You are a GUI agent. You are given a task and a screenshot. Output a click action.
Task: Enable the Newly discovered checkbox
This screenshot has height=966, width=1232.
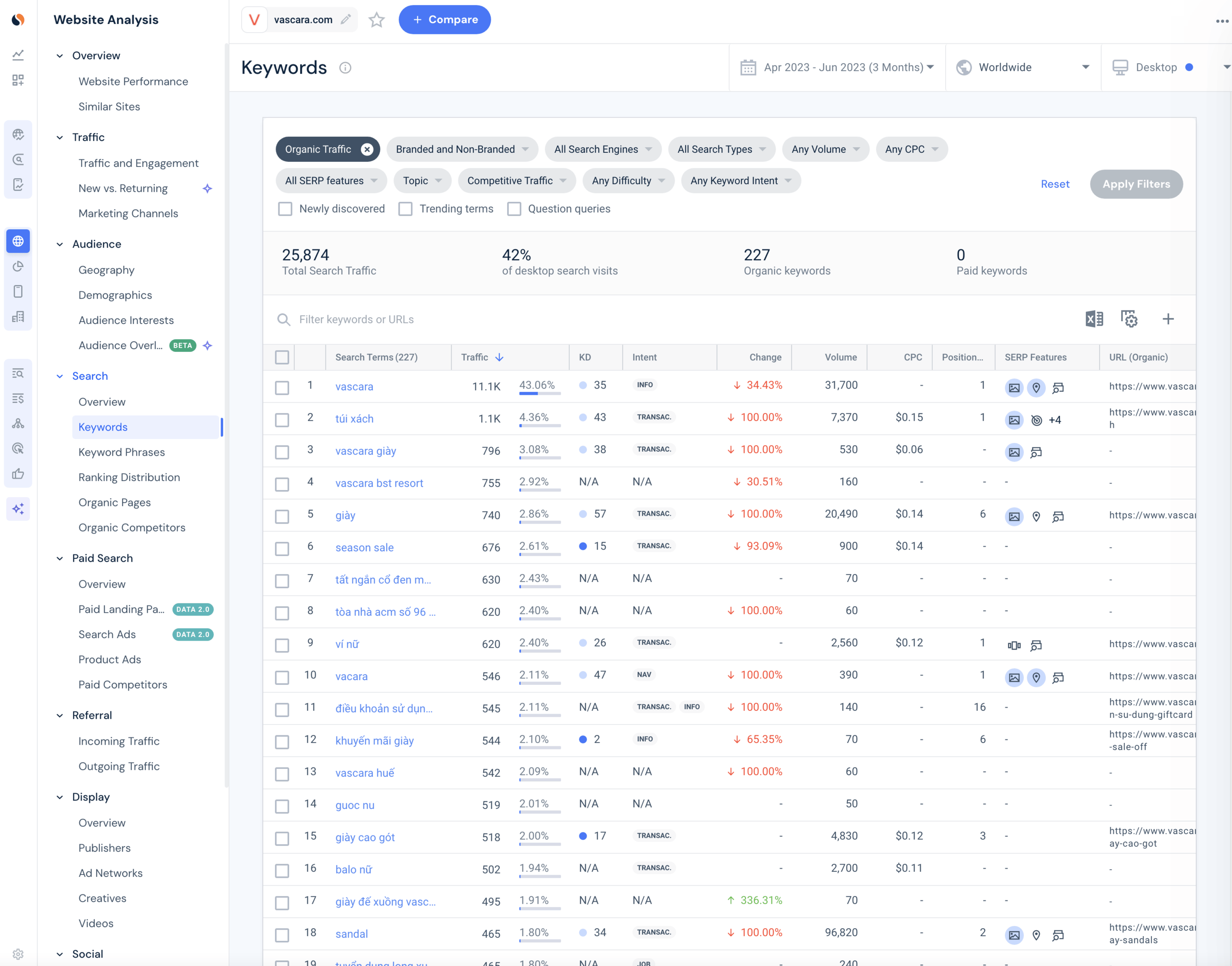[285, 209]
